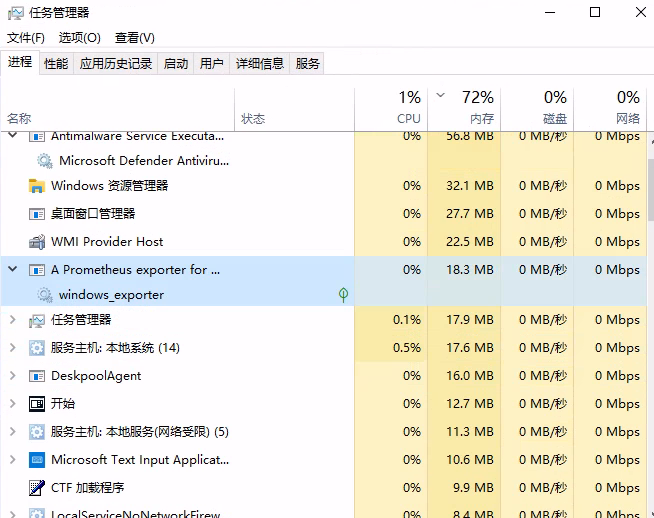654x518 pixels.
Task: Click the Microsoft Defender Antivirus gear icon
Action: 44,160
